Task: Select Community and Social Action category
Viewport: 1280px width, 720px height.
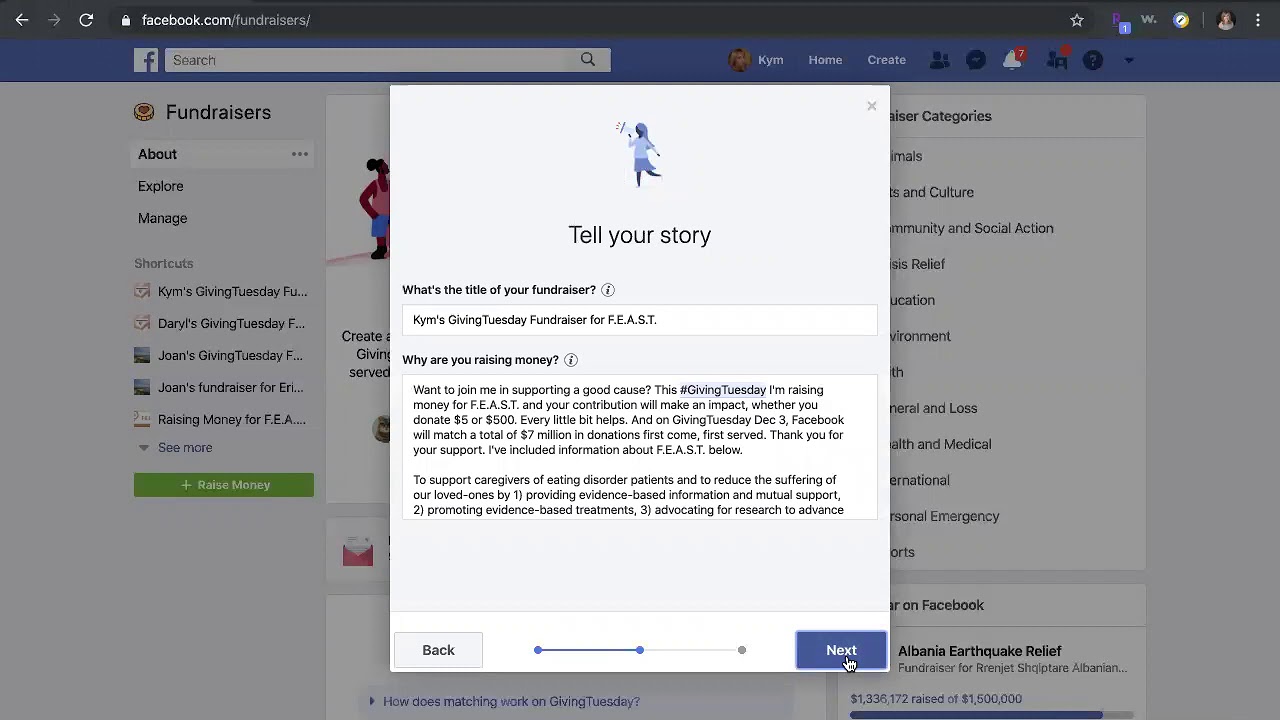Action: [x=970, y=228]
